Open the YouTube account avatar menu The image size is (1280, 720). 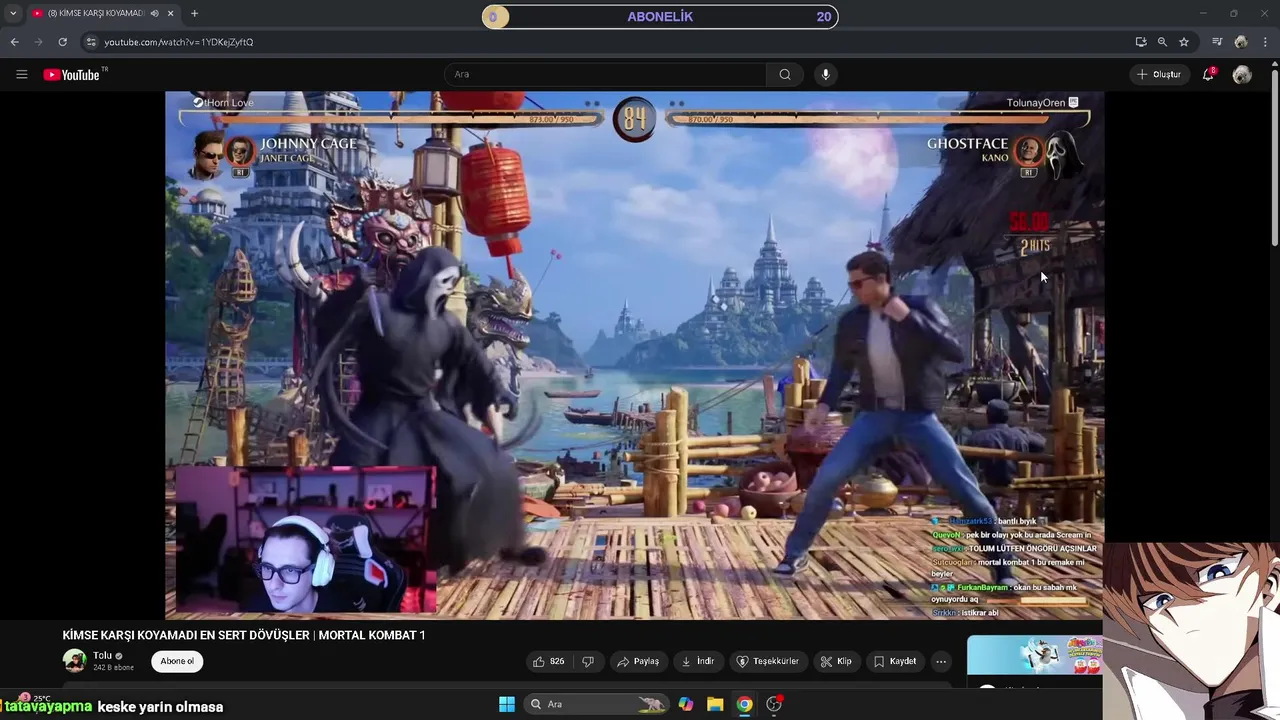pyautogui.click(x=1242, y=74)
